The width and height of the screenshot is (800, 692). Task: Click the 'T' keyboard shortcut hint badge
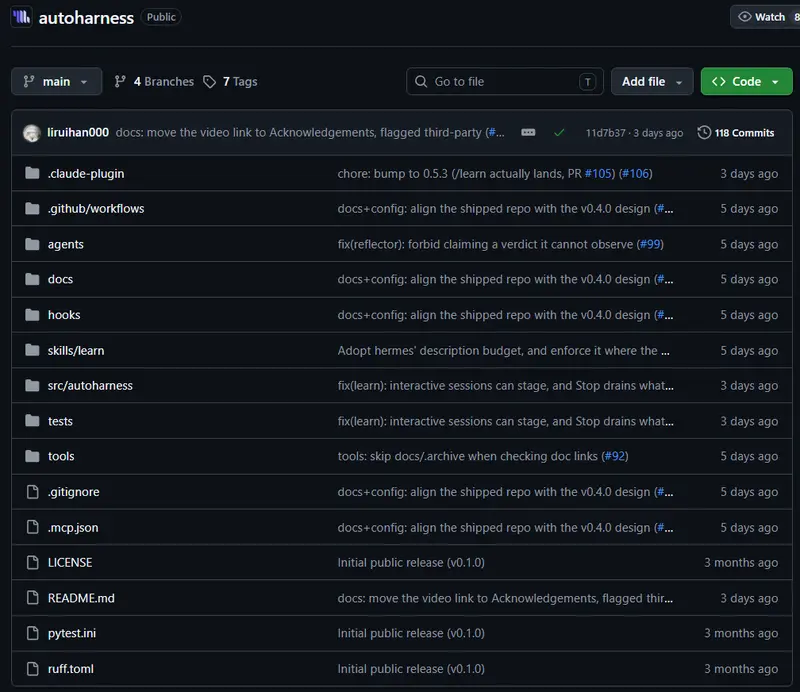pos(587,82)
